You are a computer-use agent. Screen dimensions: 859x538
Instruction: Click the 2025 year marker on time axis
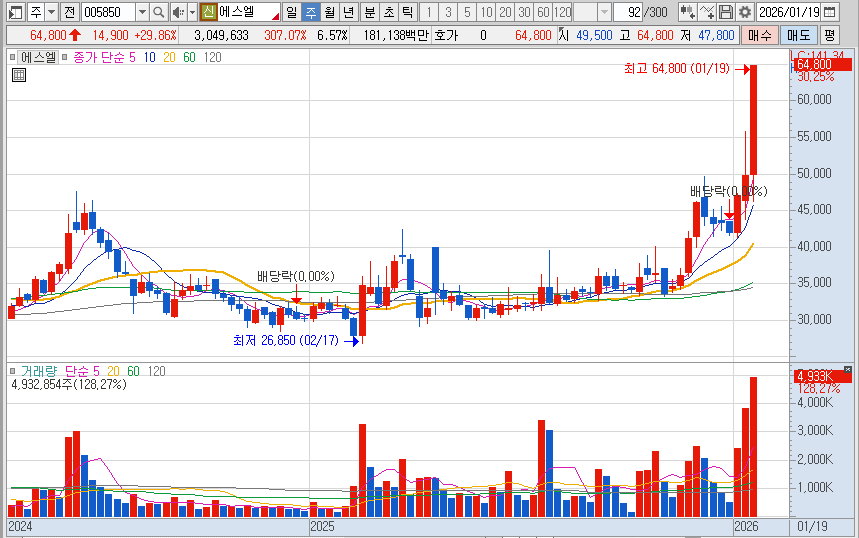tap(322, 526)
